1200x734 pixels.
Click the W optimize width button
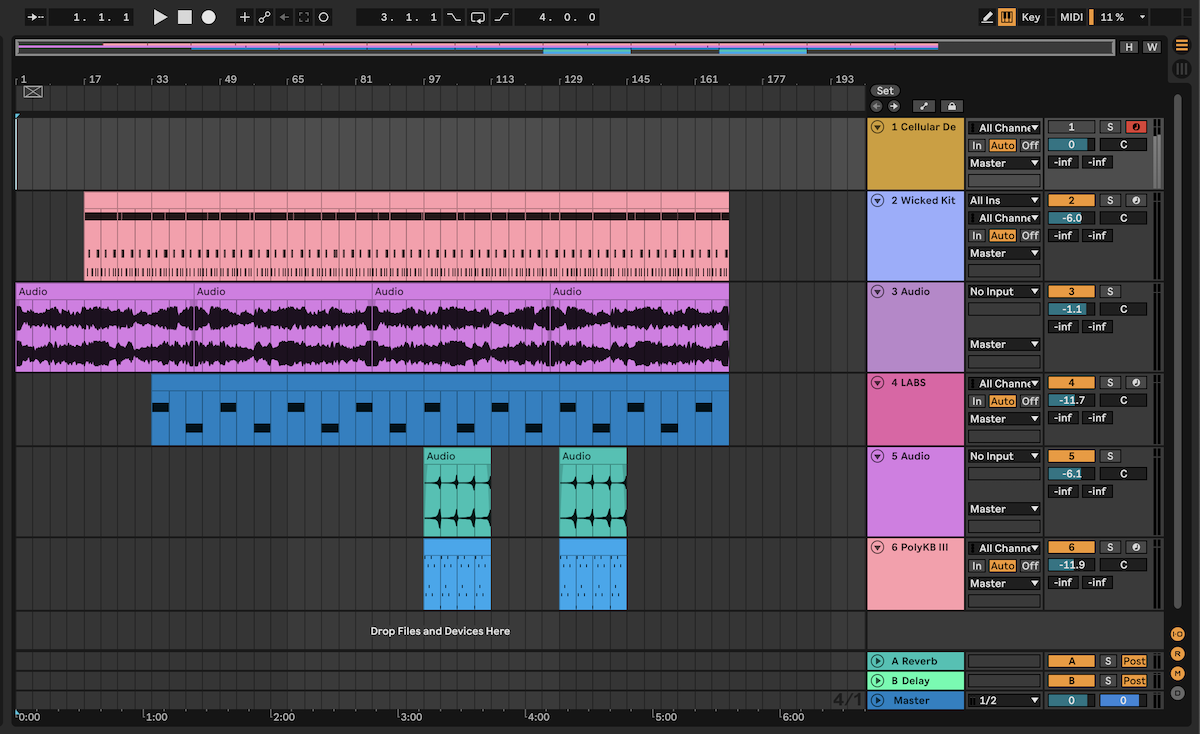[x=1152, y=47]
